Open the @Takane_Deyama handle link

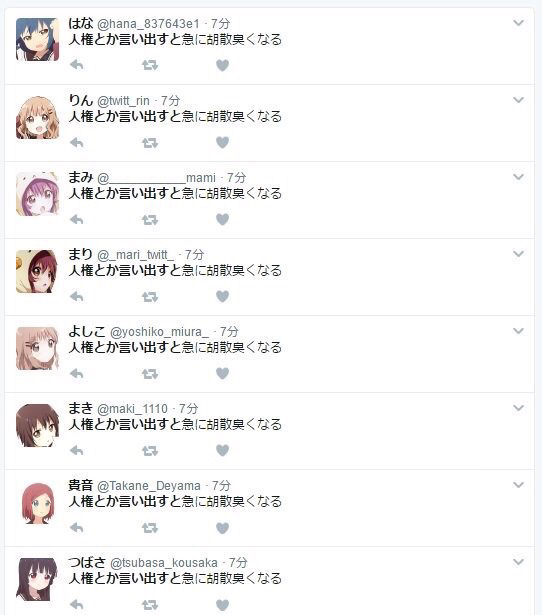[x=149, y=486]
